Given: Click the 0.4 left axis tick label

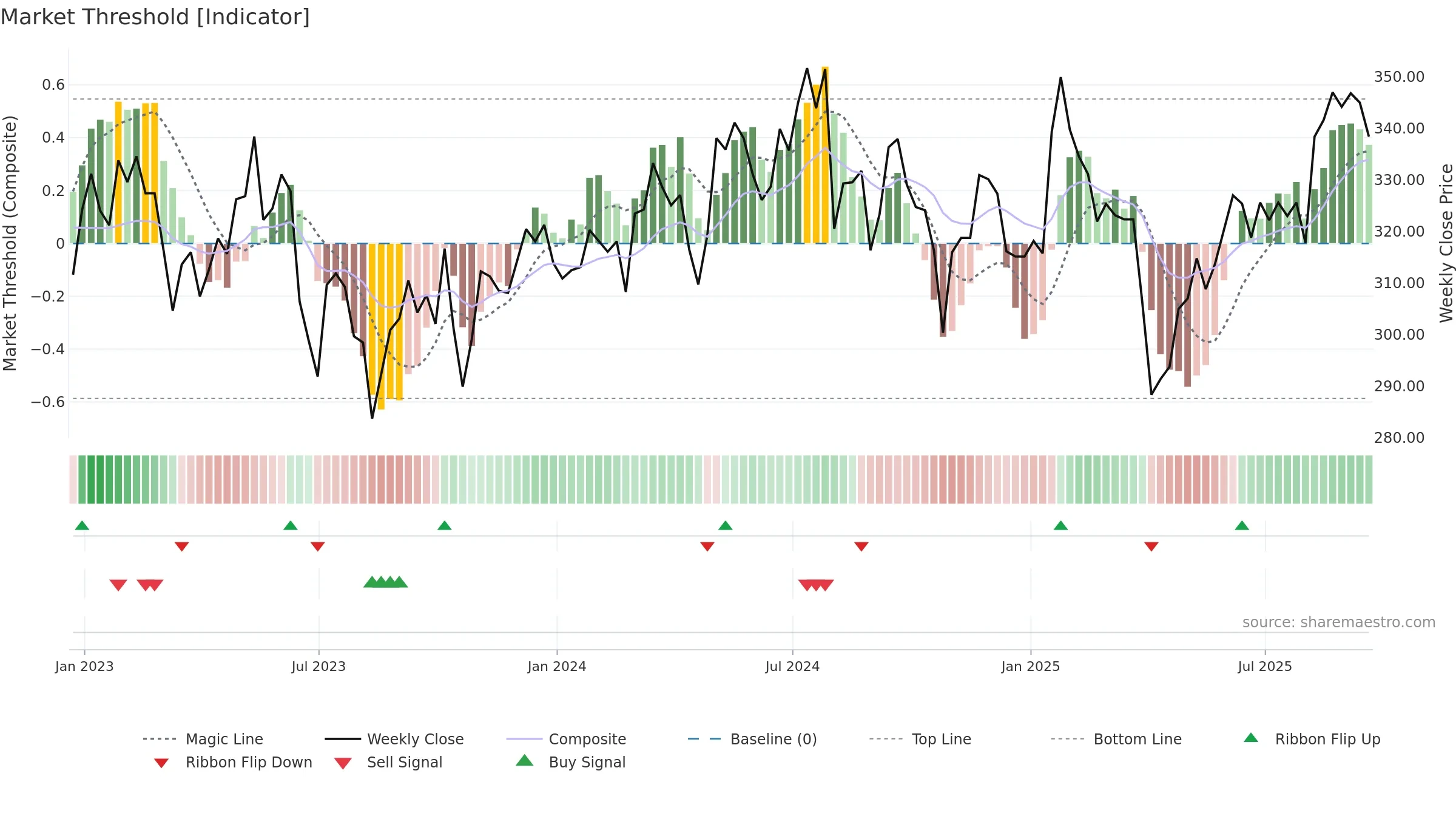Looking at the screenshot, I should pyautogui.click(x=53, y=138).
